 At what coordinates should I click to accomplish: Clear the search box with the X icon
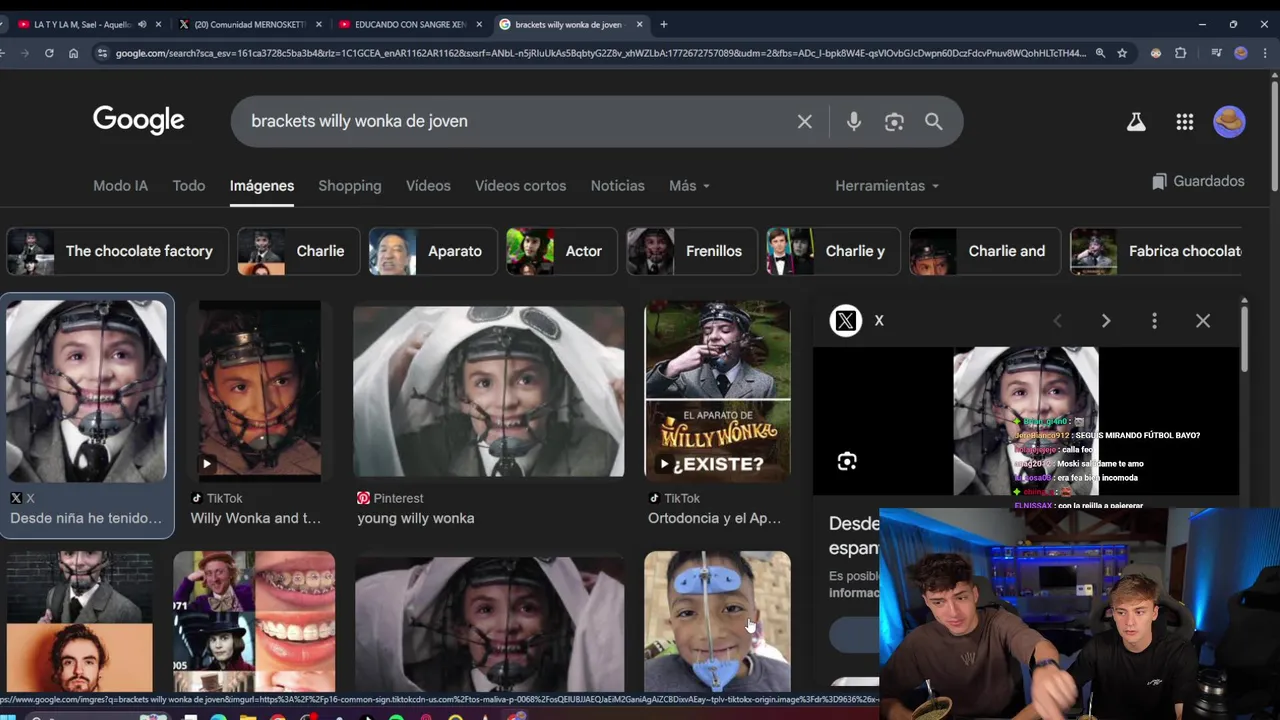pyautogui.click(x=805, y=121)
